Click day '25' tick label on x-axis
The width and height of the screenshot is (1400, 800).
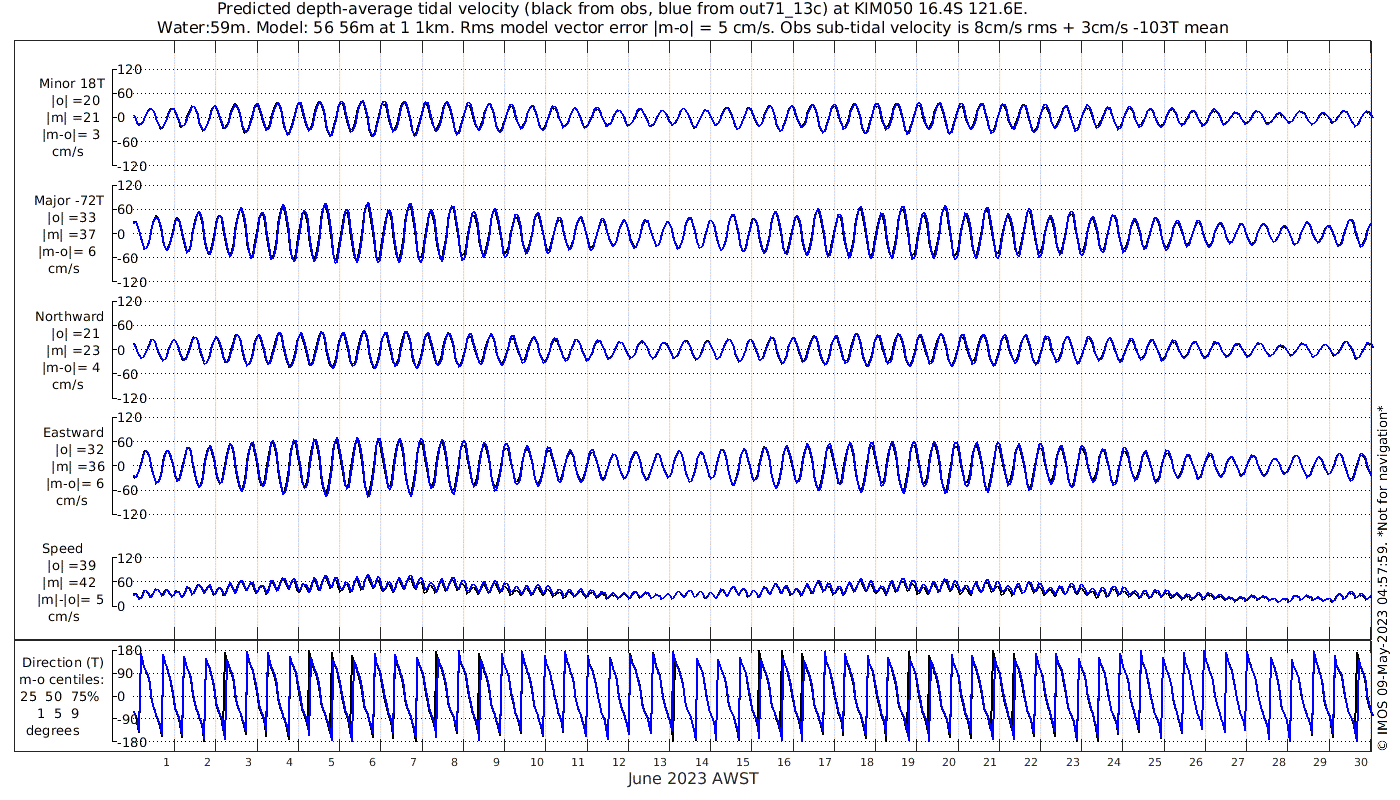point(1155,761)
